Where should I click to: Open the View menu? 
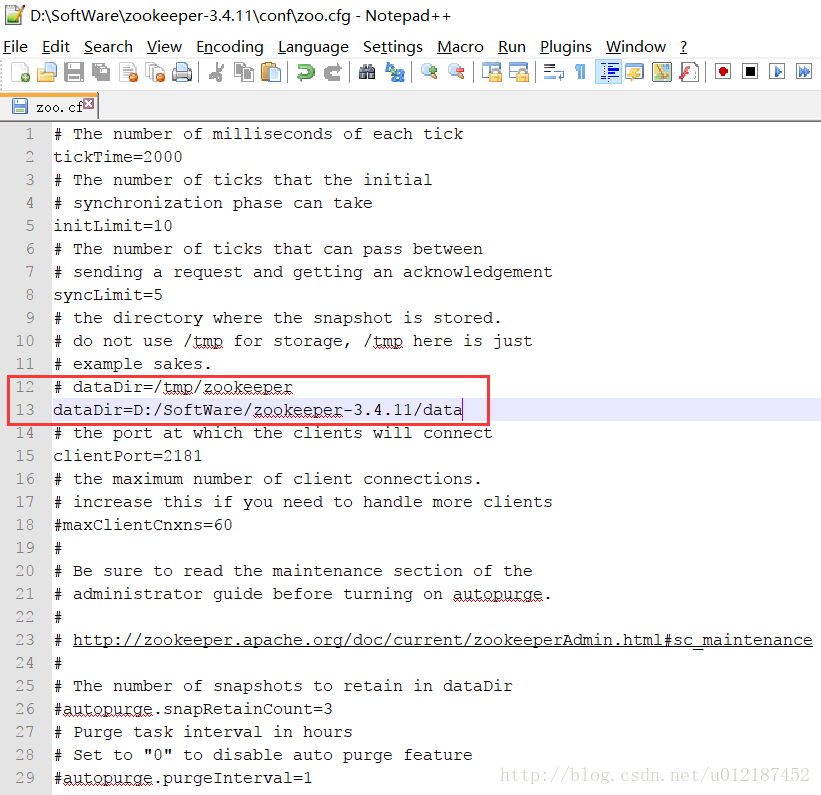pos(164,47)
